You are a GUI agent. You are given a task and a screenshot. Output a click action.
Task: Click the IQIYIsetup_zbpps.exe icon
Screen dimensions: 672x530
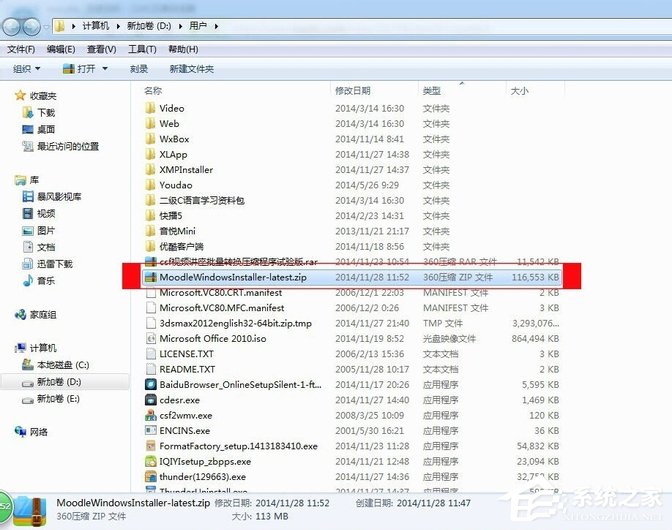[150, 461]
